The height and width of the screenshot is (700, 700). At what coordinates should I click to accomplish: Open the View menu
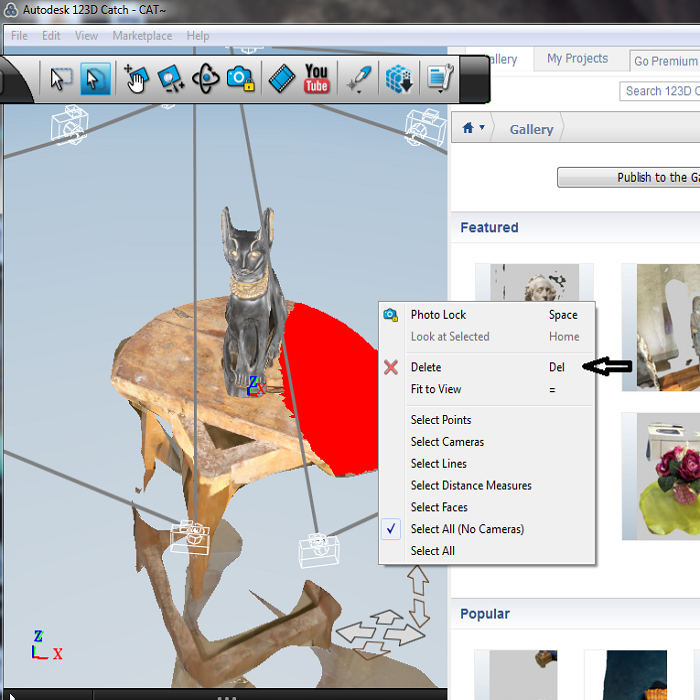coord(86,36)
